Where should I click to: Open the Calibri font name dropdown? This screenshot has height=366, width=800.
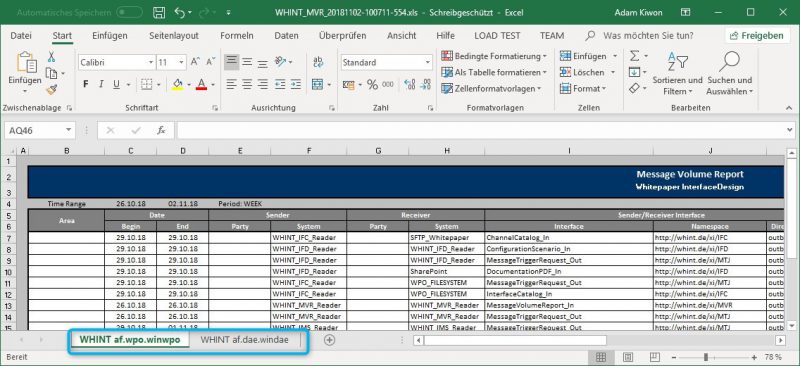(x=151, y=63)
